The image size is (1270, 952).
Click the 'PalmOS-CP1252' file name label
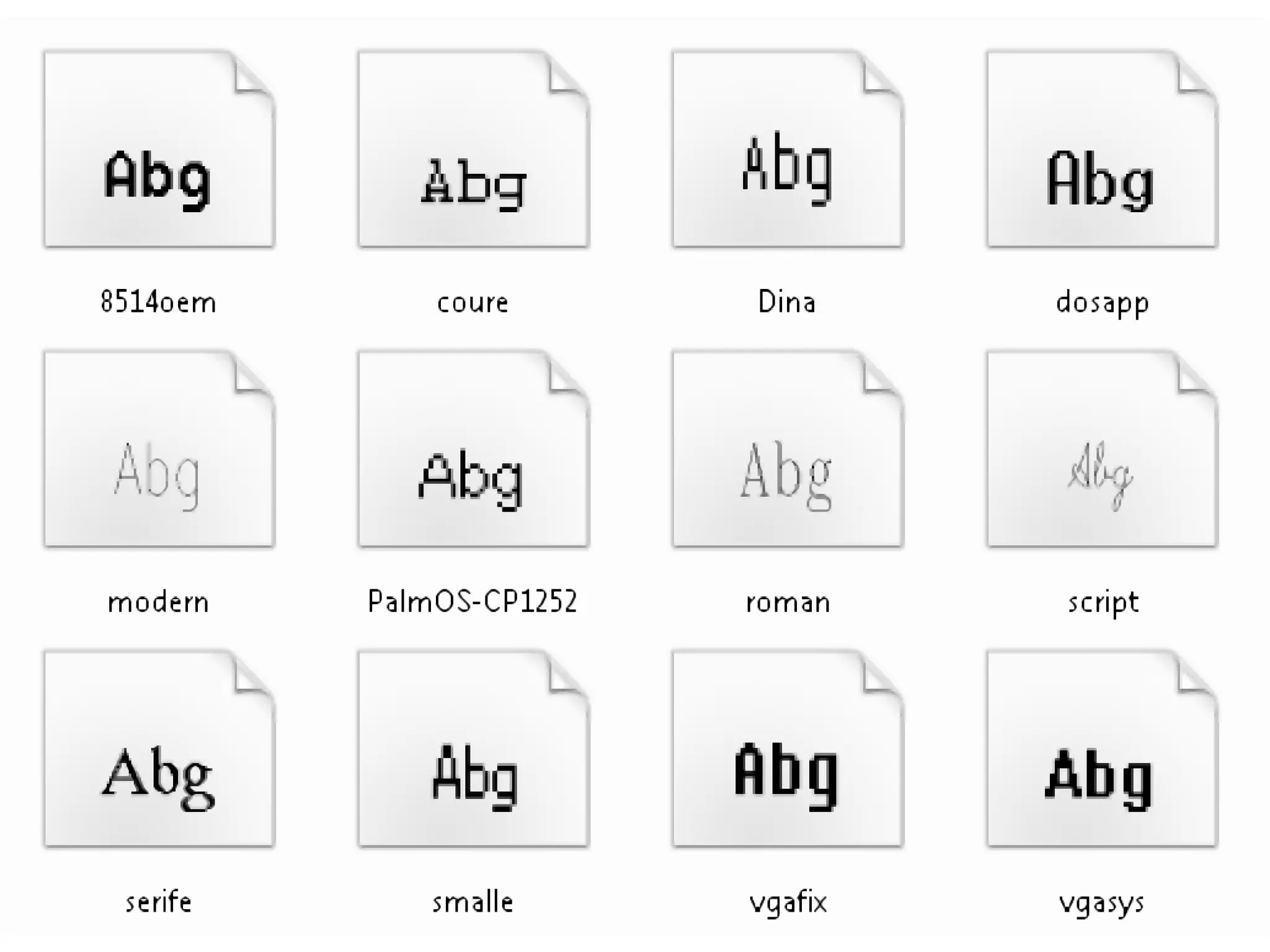click(473, 602)
